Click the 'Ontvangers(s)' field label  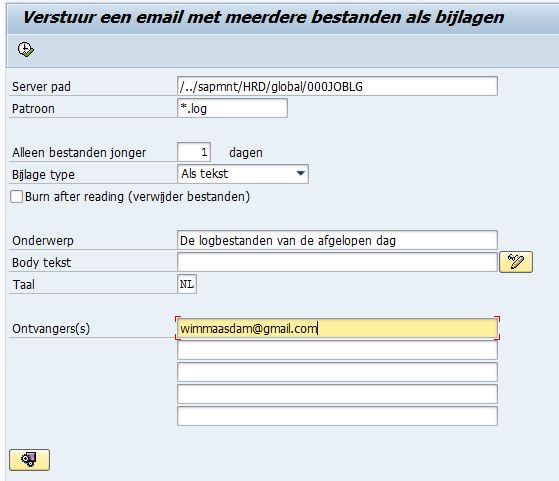(x=51, y=328)
